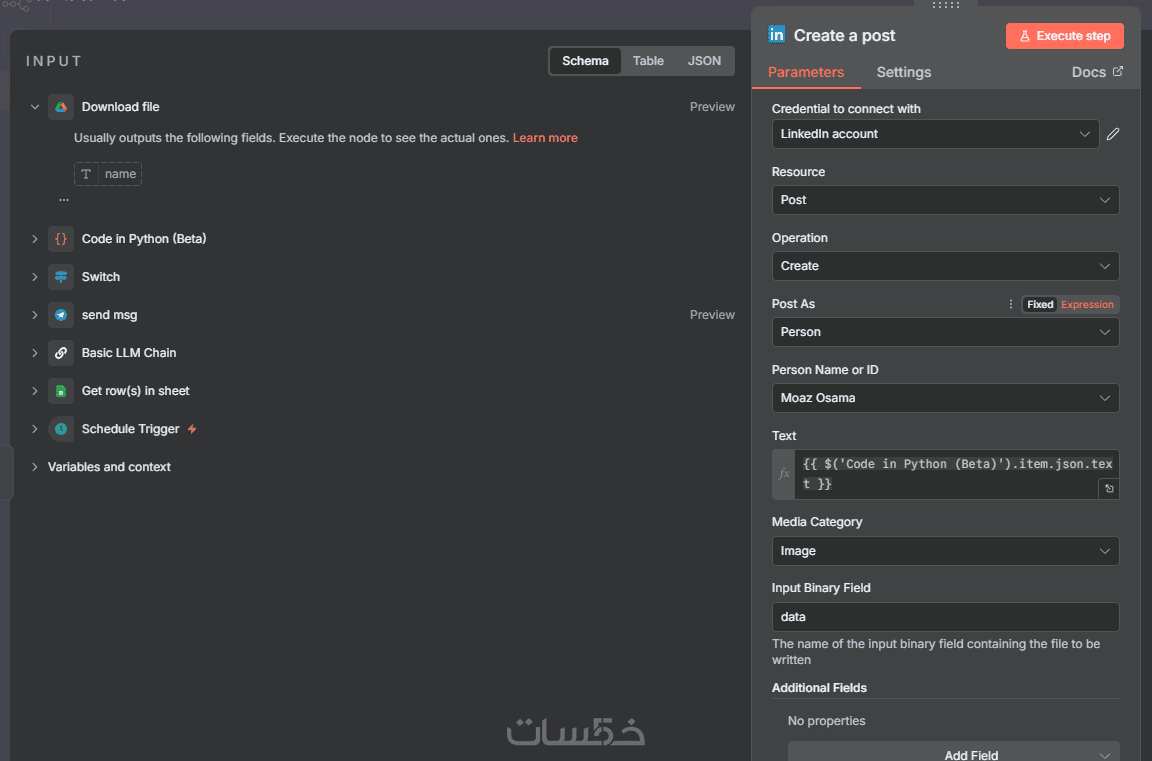Expand the Schedule Trigger node
Viewport: 1152px width, 761px height.
click(x=35, y=429)
